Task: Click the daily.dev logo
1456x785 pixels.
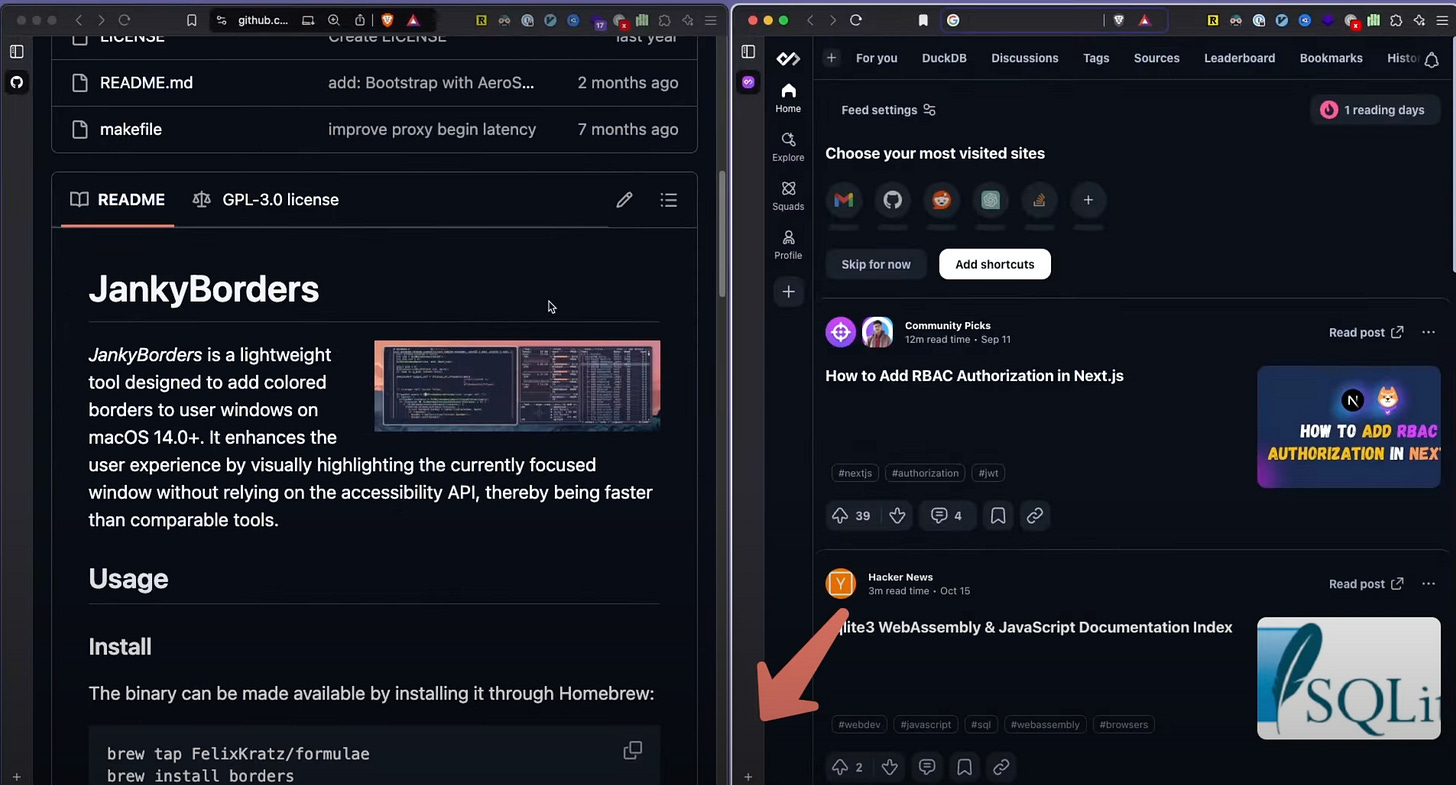Action: 788,59
